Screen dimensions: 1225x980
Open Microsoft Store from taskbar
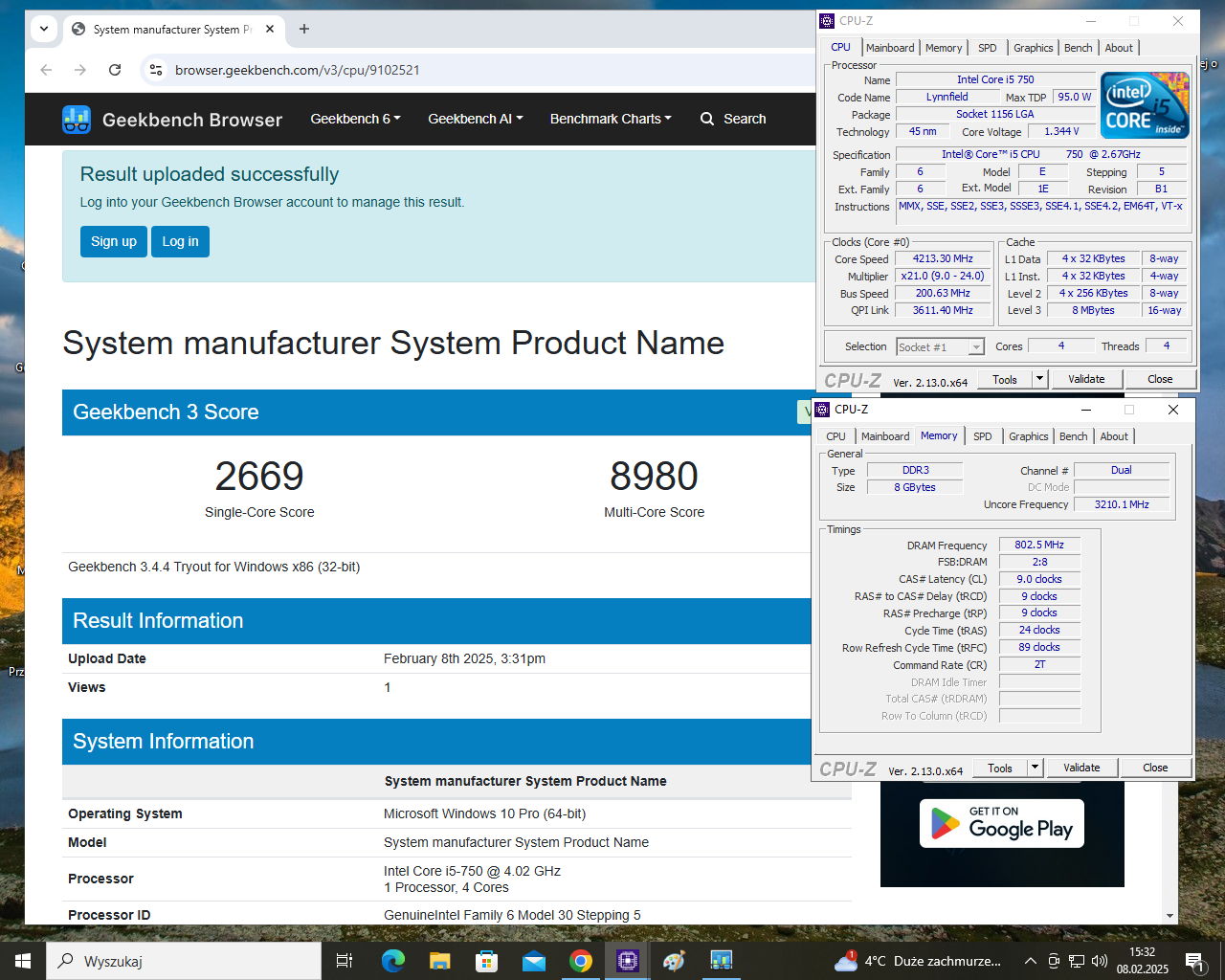pos(486,961)
